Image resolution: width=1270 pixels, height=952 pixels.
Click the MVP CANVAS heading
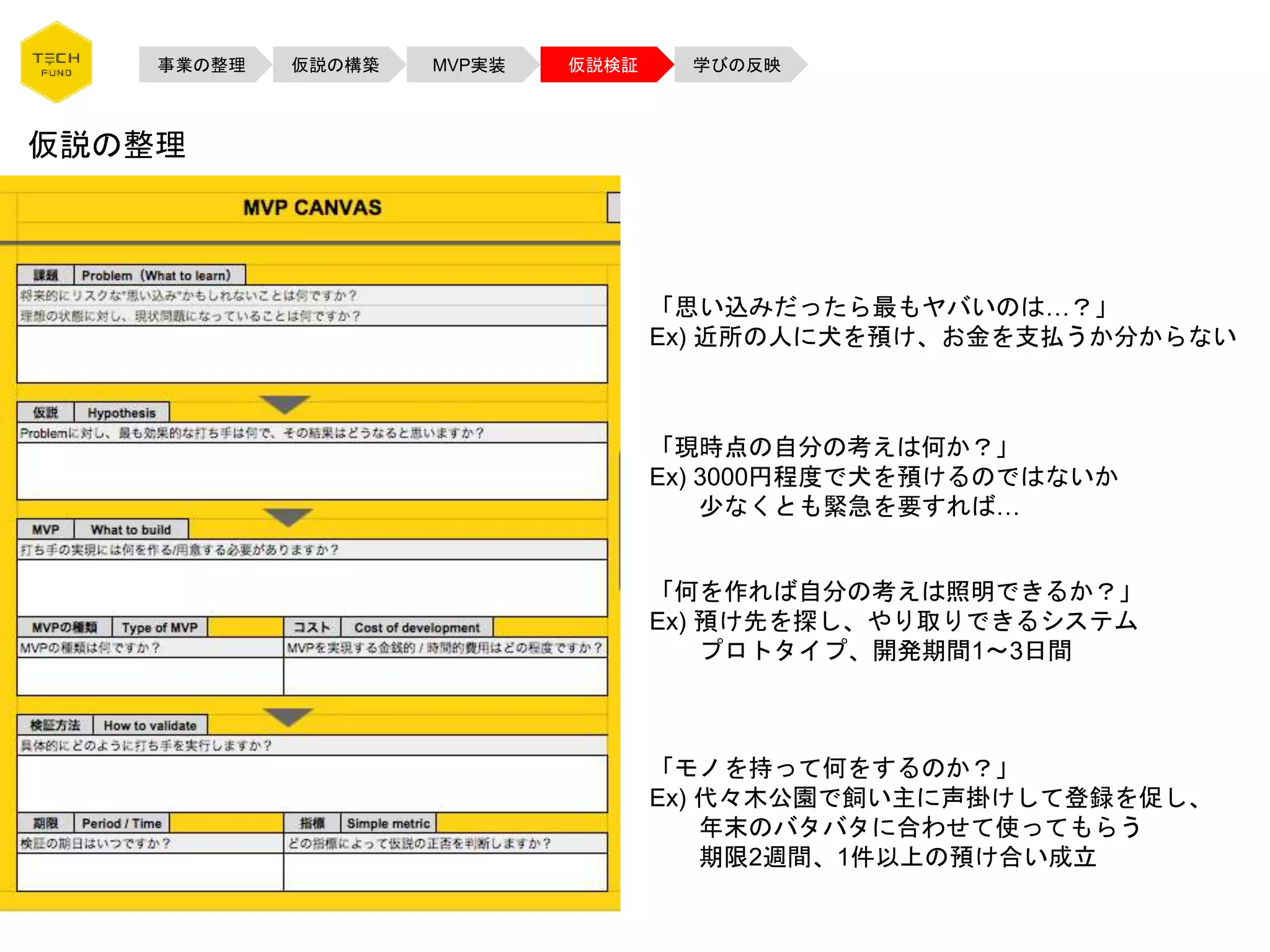[x=312, y=208]
